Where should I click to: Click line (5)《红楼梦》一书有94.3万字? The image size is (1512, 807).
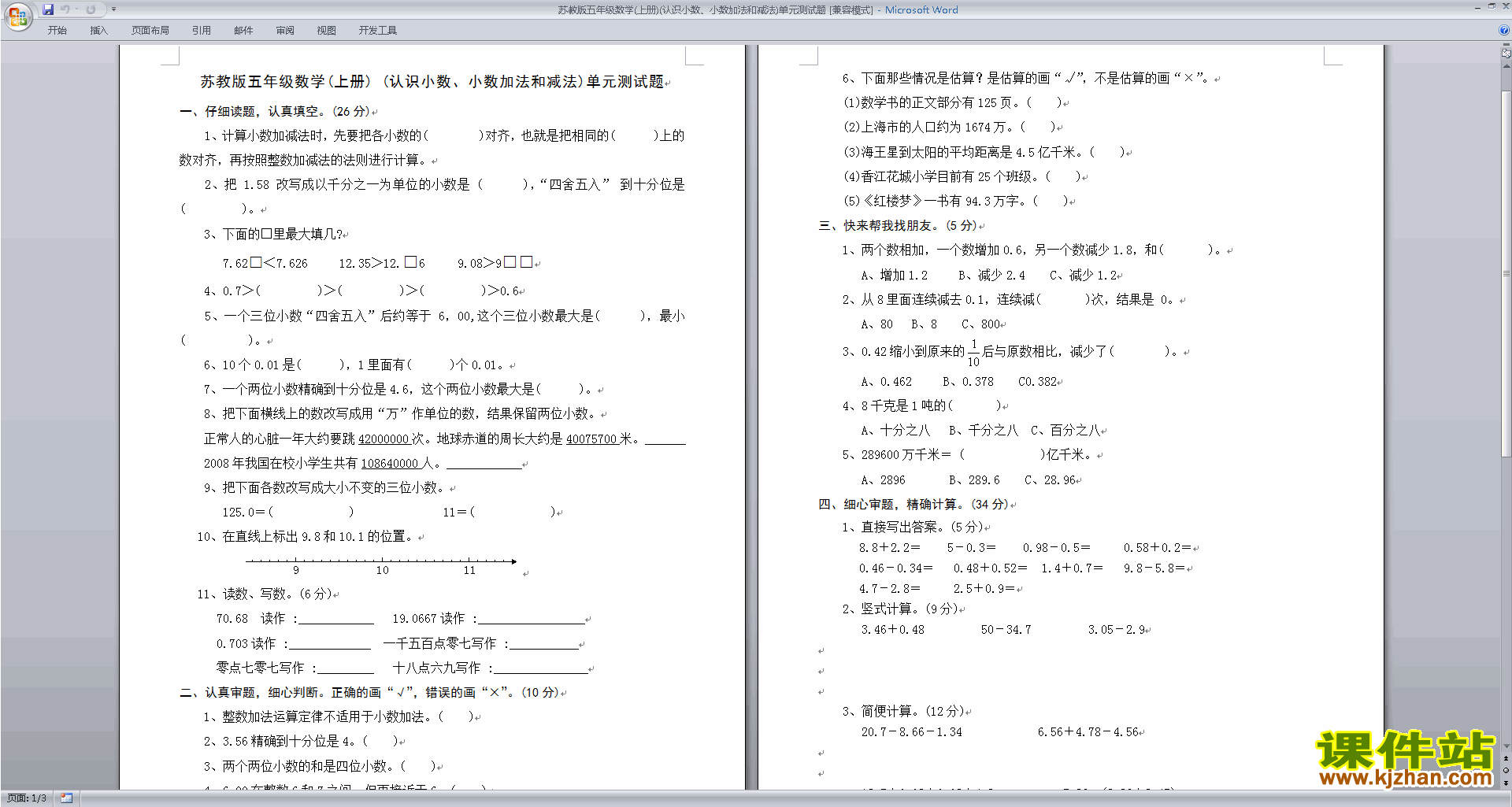click(x=956, y=202)
